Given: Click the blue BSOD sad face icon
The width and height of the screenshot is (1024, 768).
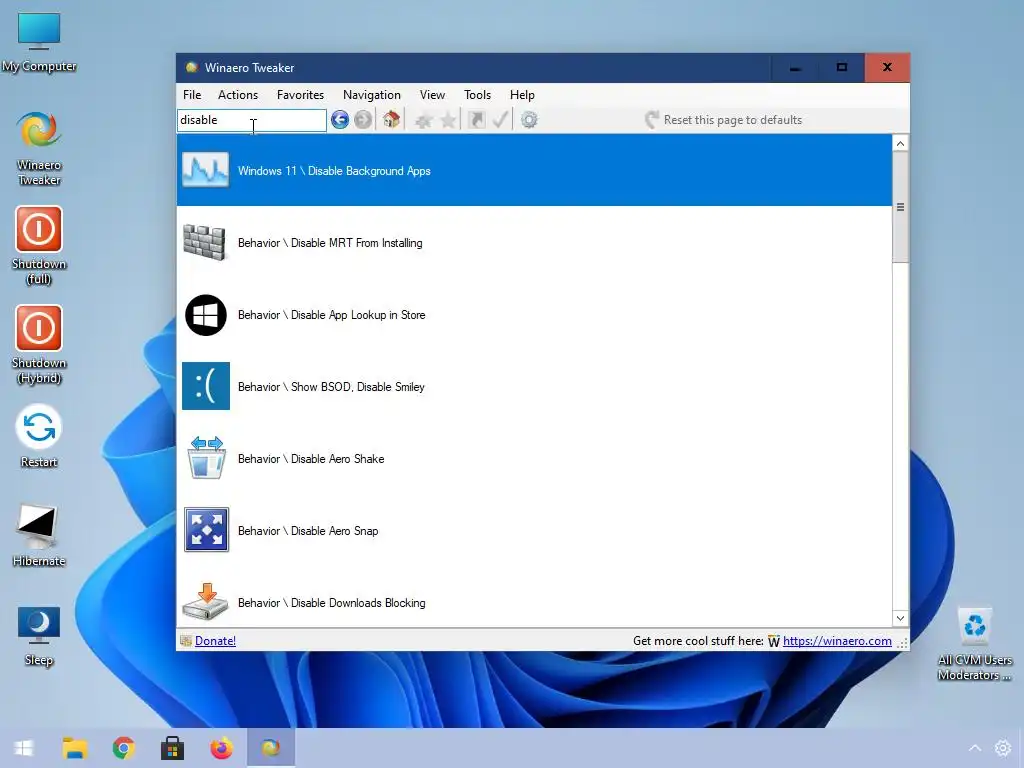Looking at the screenshot, I should click(x=206, y=386).
